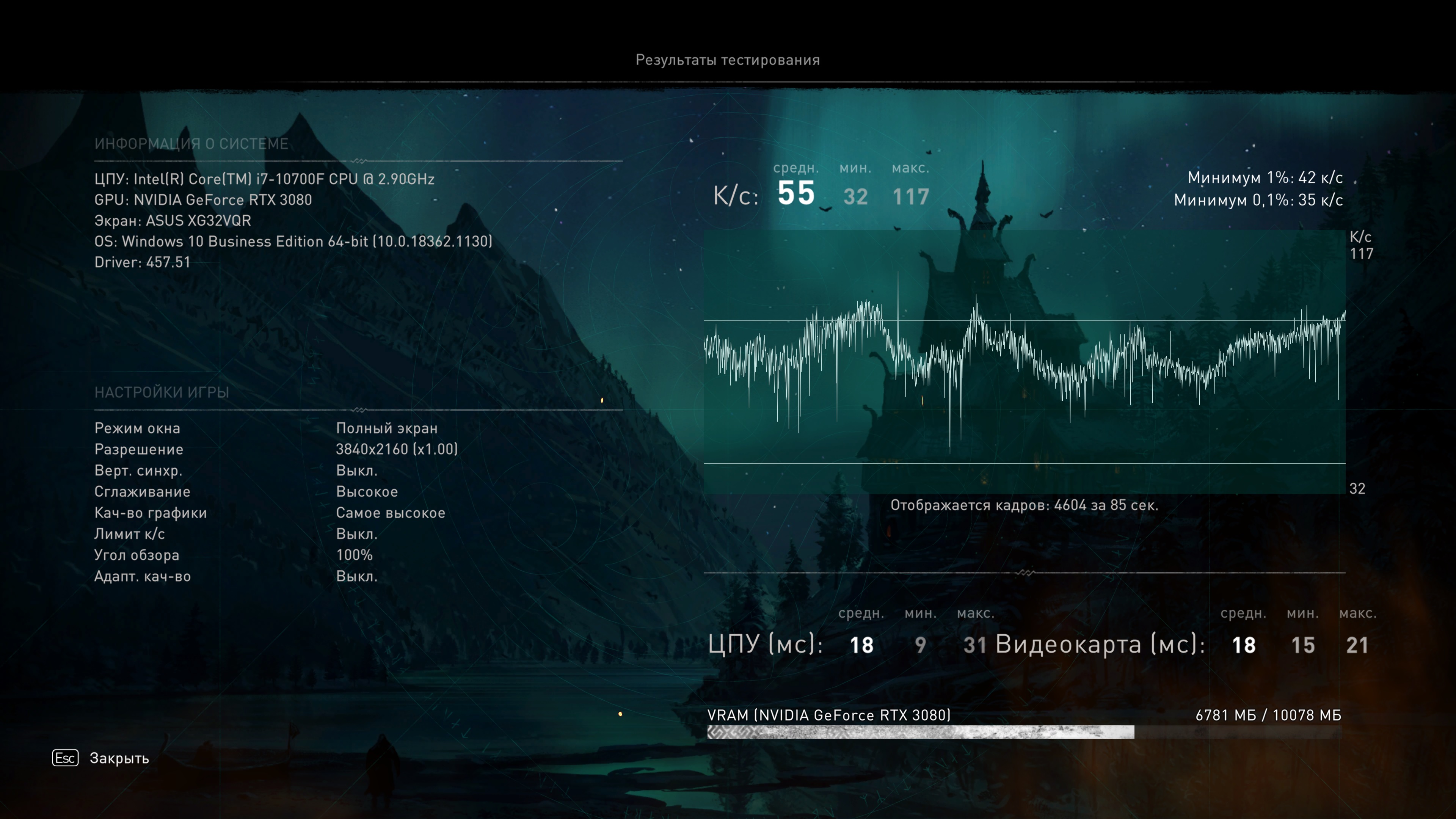Click the maximum FPS value 117
Viewport: 1456px width, 819px height.
pyautogui.click(x=910, y=197)
